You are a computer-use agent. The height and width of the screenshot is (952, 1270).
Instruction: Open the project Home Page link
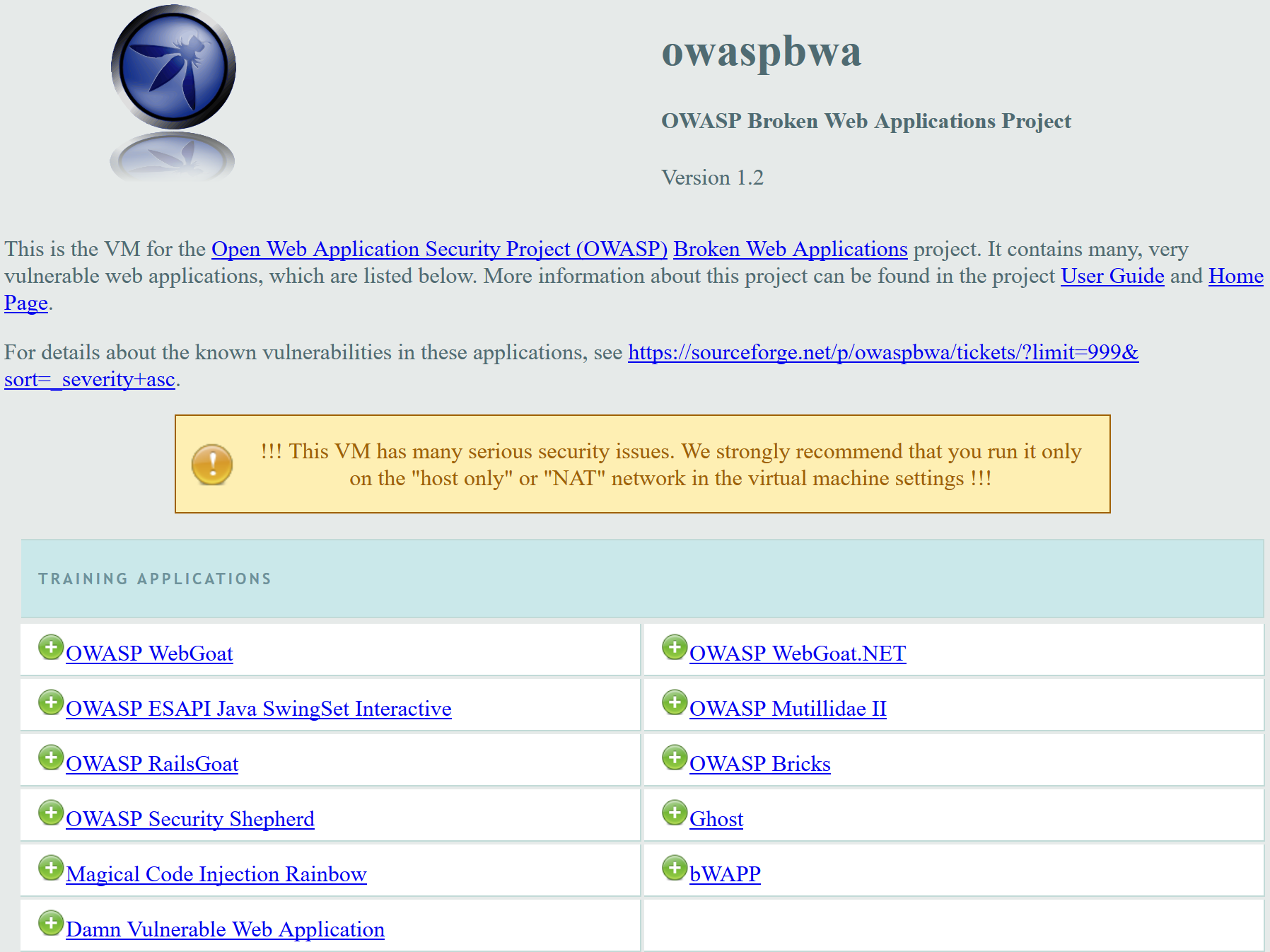(1236, 276)
